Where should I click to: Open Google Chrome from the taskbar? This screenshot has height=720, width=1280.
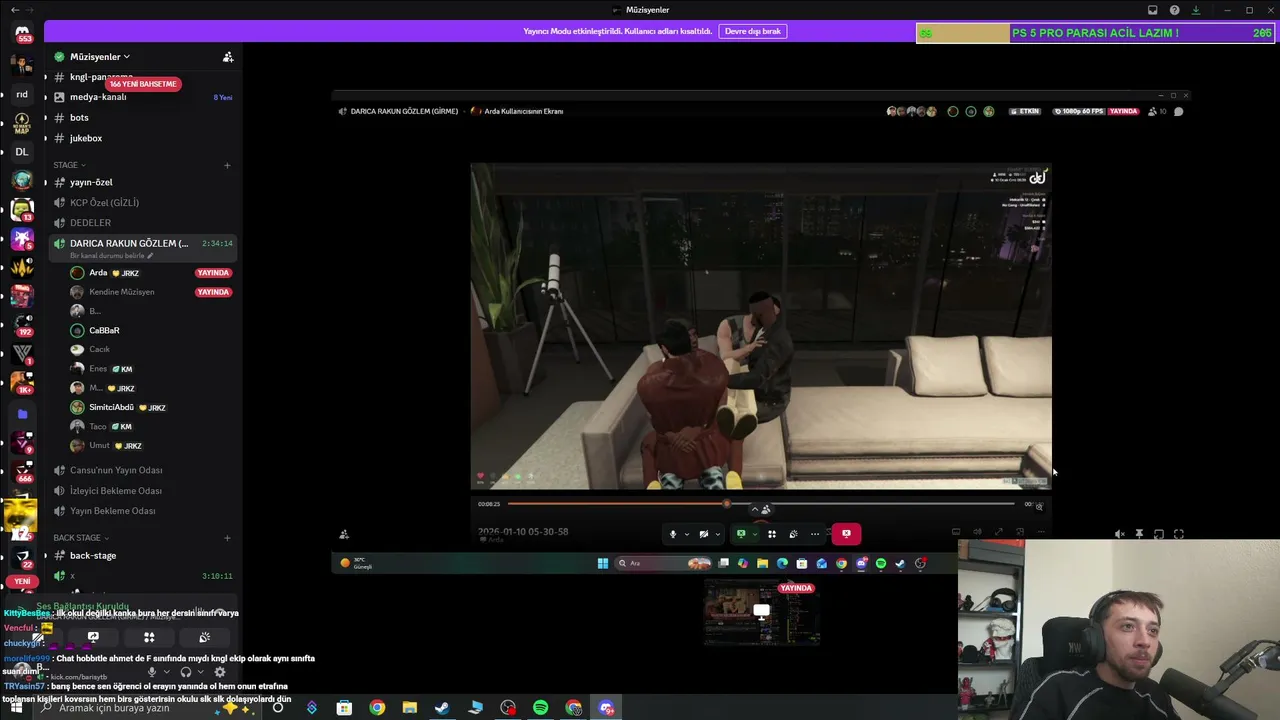click(377, 708)
